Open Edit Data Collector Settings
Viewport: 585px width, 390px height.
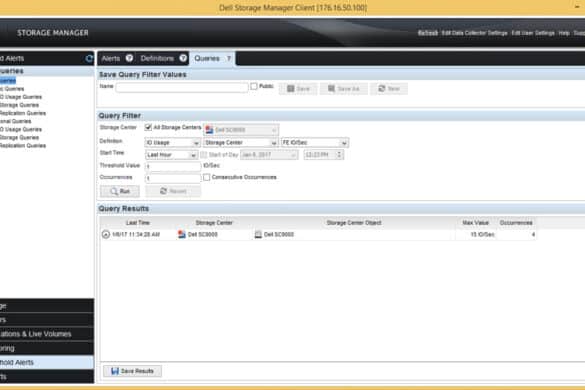point(474,33)
